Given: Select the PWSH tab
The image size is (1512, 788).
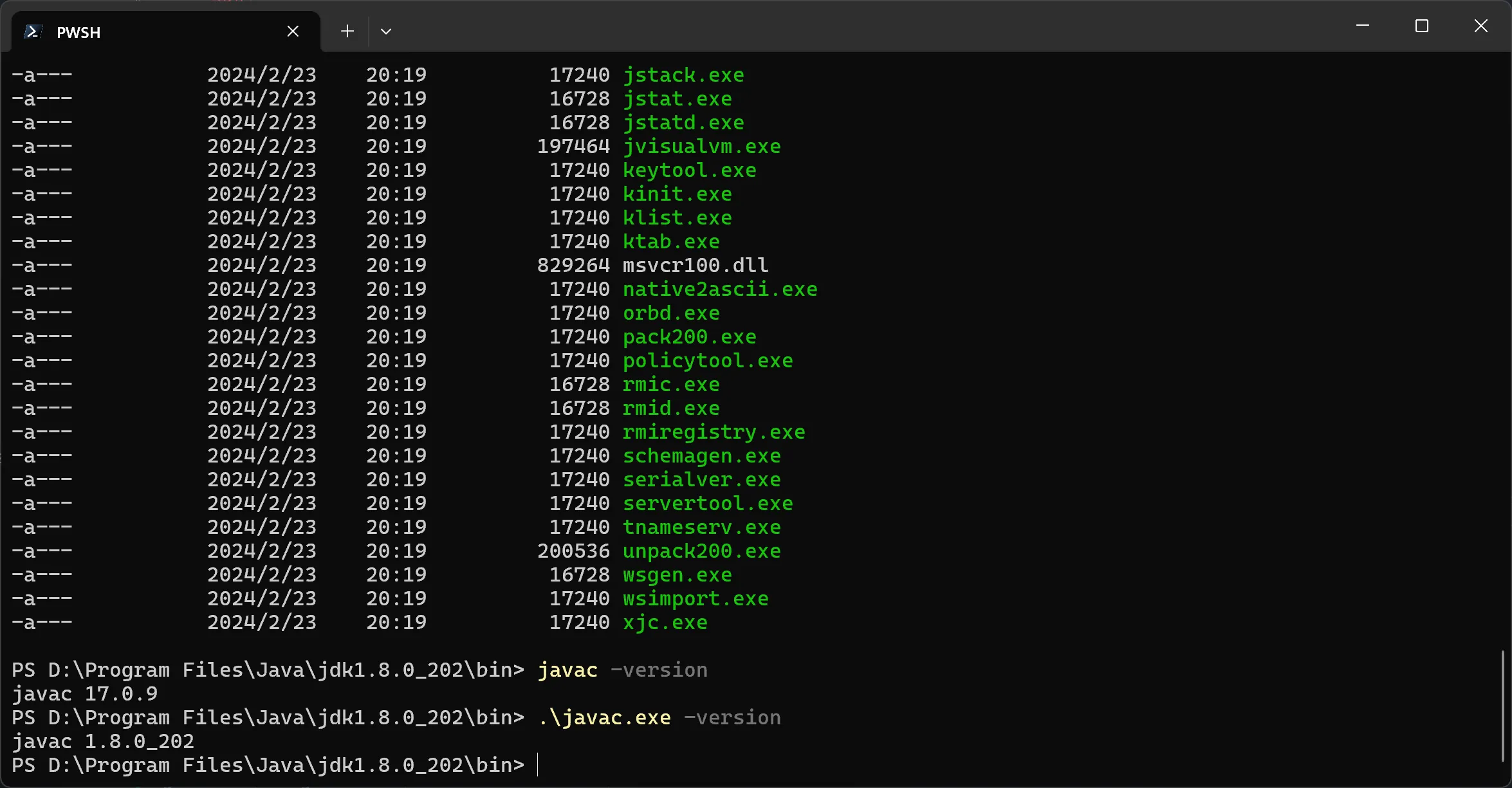Looking at the screenshot, I should 165,32.
